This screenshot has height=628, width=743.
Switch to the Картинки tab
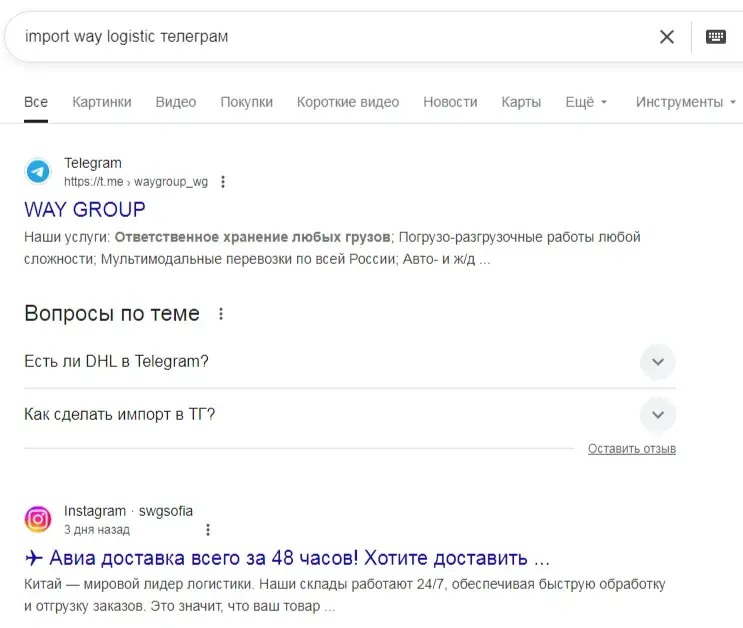coord(102,102)
